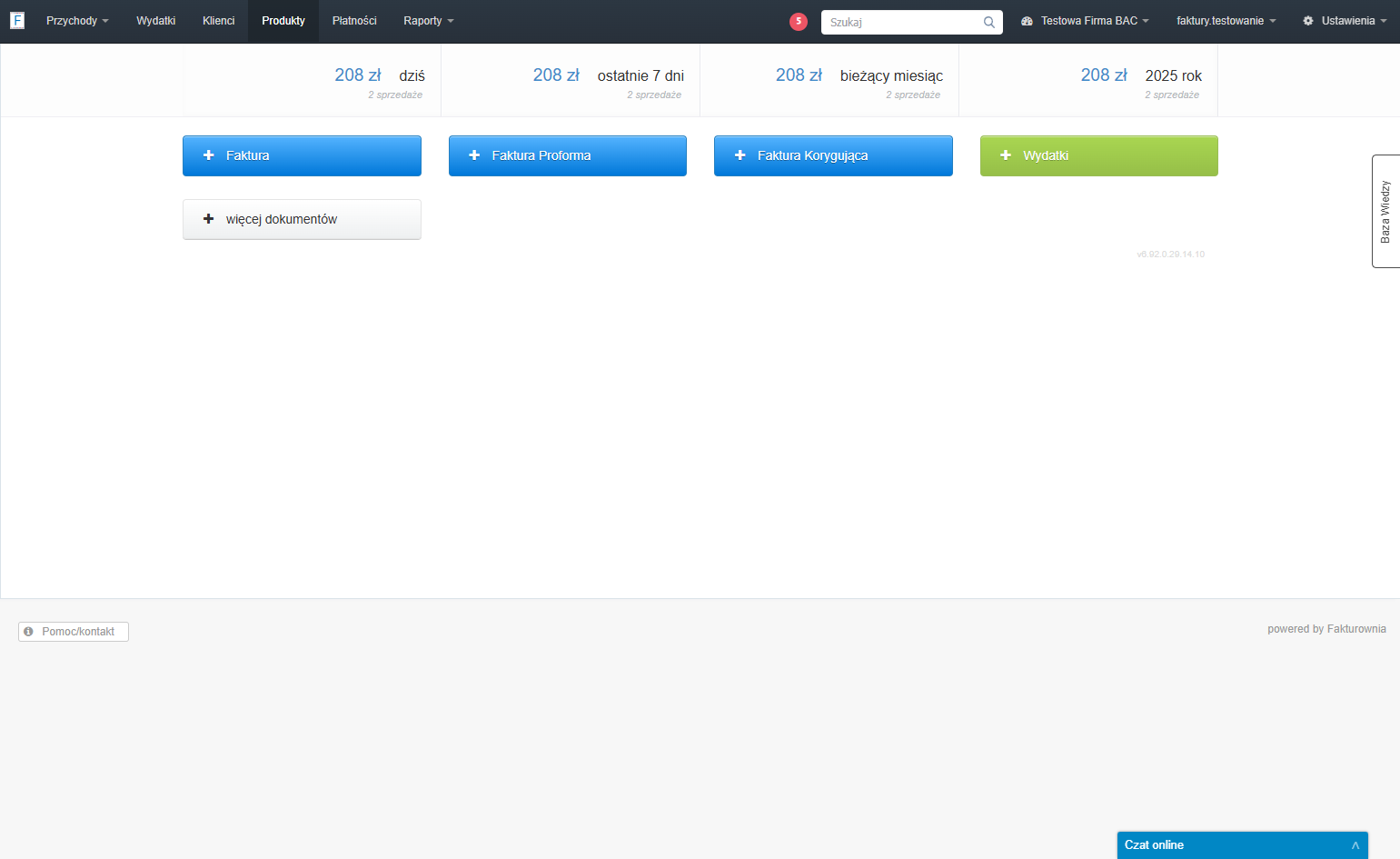Expand the Czat online caret
Image resolution: width=1400 pixels, height=859 pixels.
click(1355, 845)
